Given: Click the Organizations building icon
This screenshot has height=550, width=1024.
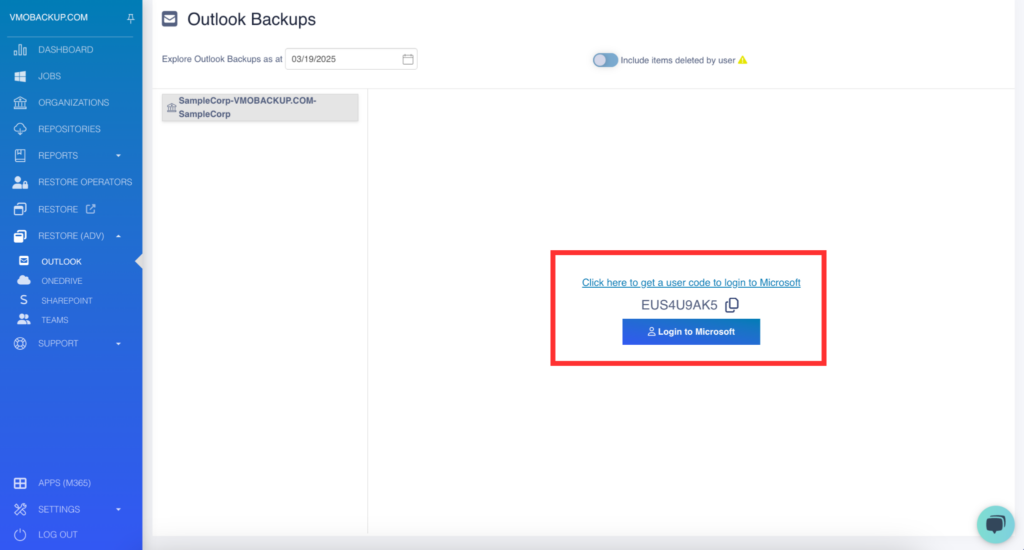Looking at the screenshot, I should tap(20, 103).
